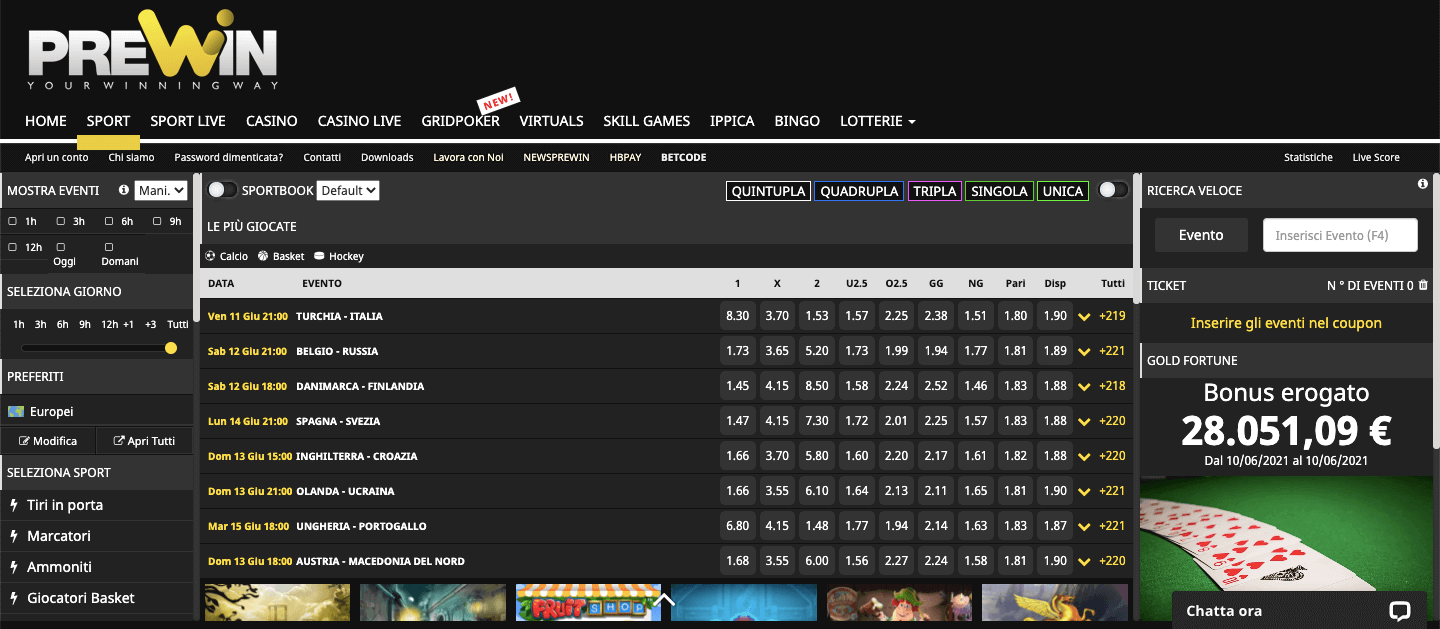Screen dimensions: 1440x629
Task: Click the Europei flag icon
Action: 15,411
